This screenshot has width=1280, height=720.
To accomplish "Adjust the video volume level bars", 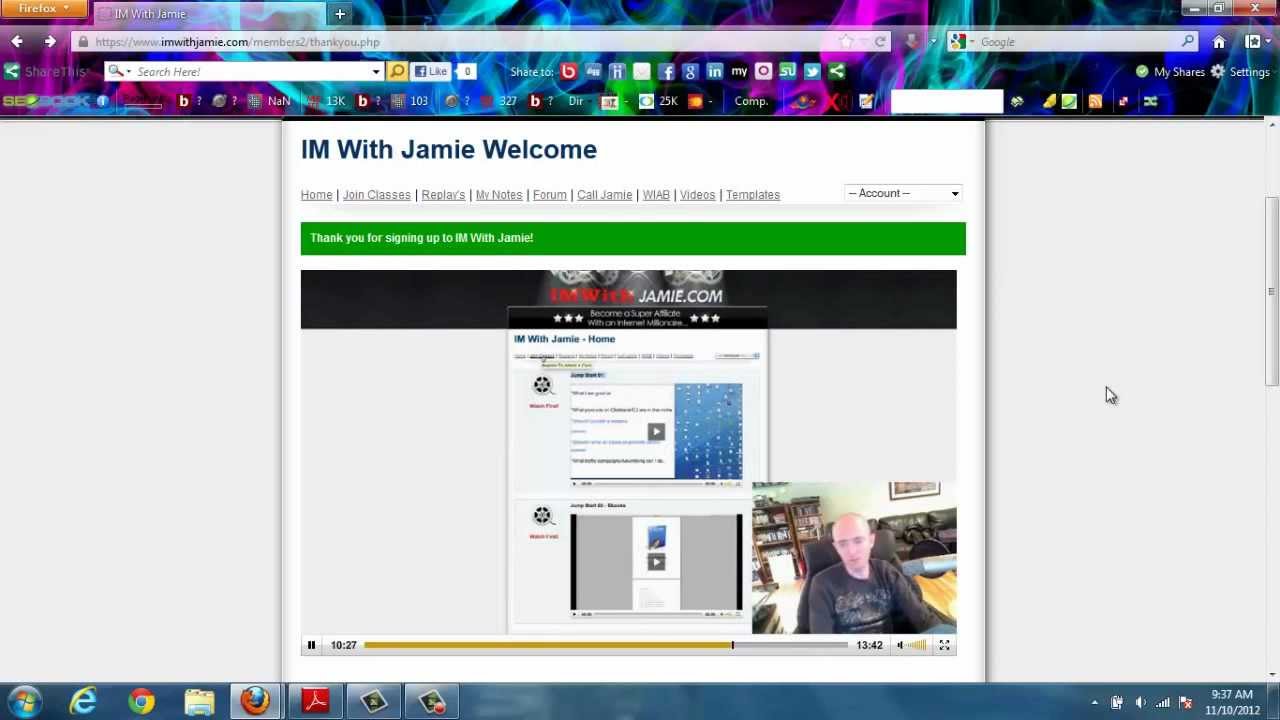I will (x=917, y=646).
